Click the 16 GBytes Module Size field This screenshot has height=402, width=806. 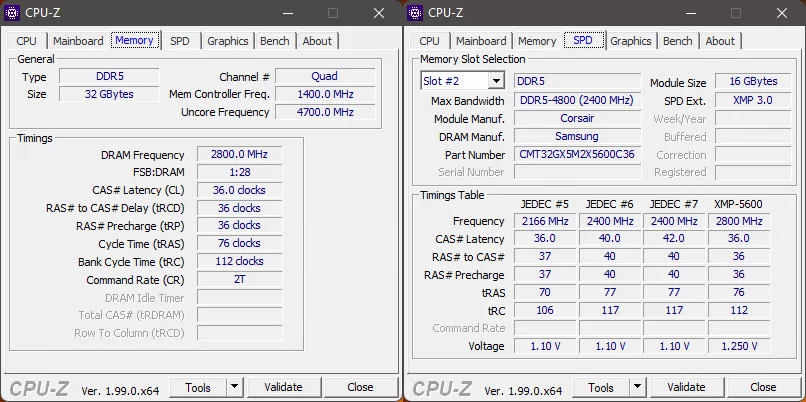pos(753,81)
